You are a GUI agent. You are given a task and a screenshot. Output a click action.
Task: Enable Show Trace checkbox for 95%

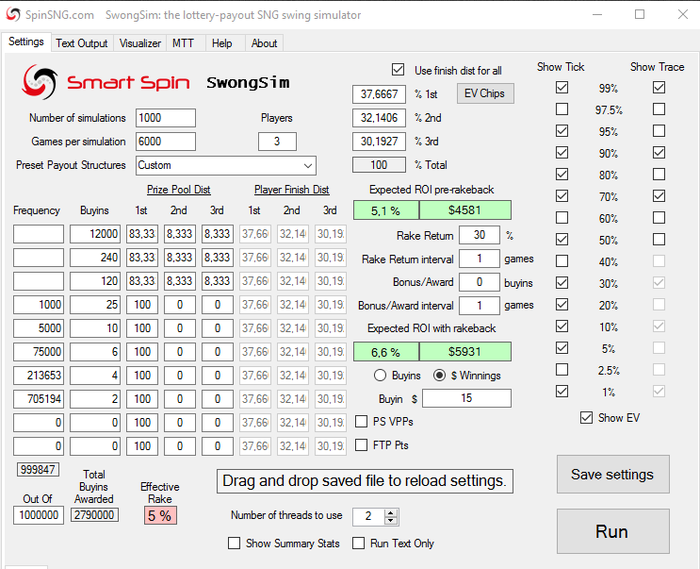(x=659, y=131)
